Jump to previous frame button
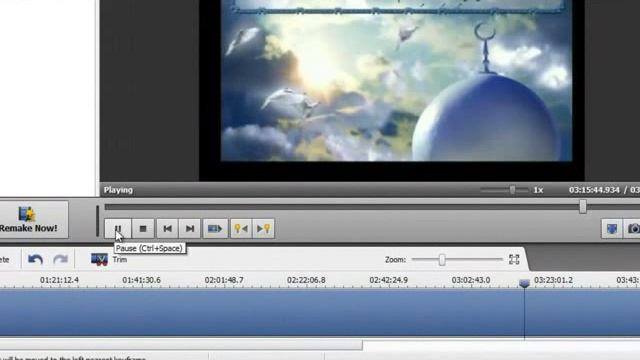 [x=167, y=229]
